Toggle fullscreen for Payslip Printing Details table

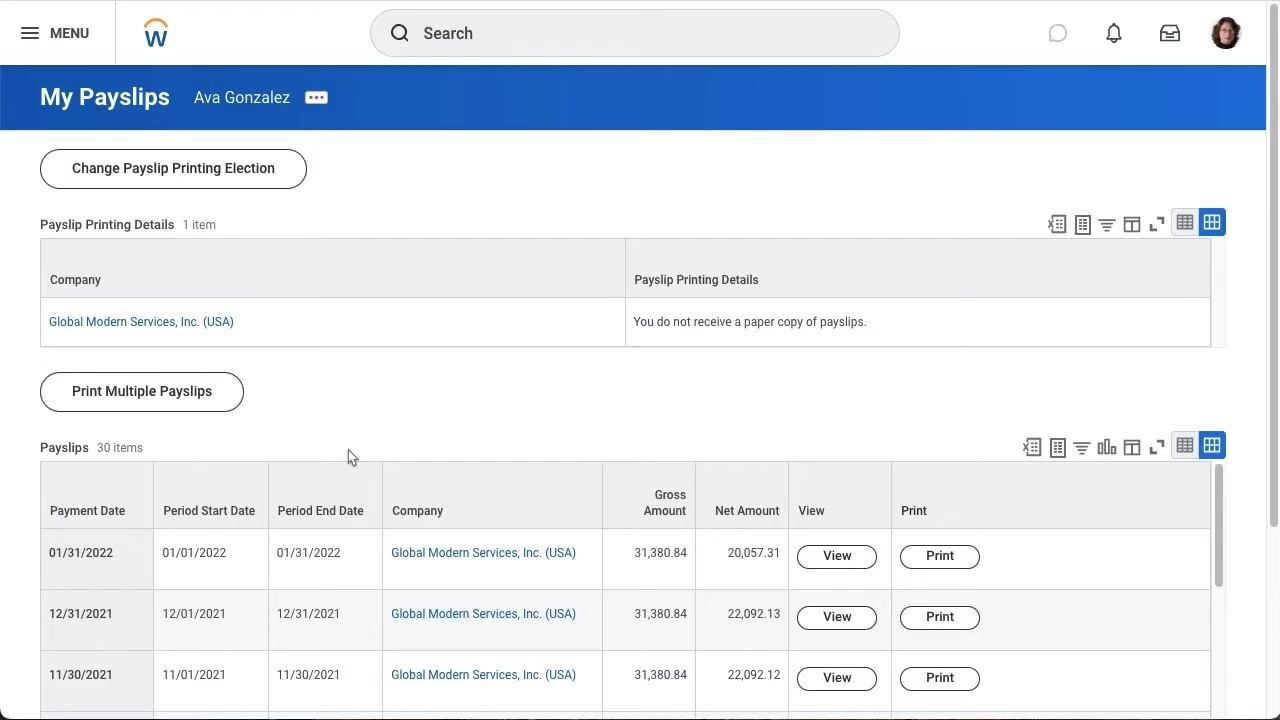(x=1157, y=224)
